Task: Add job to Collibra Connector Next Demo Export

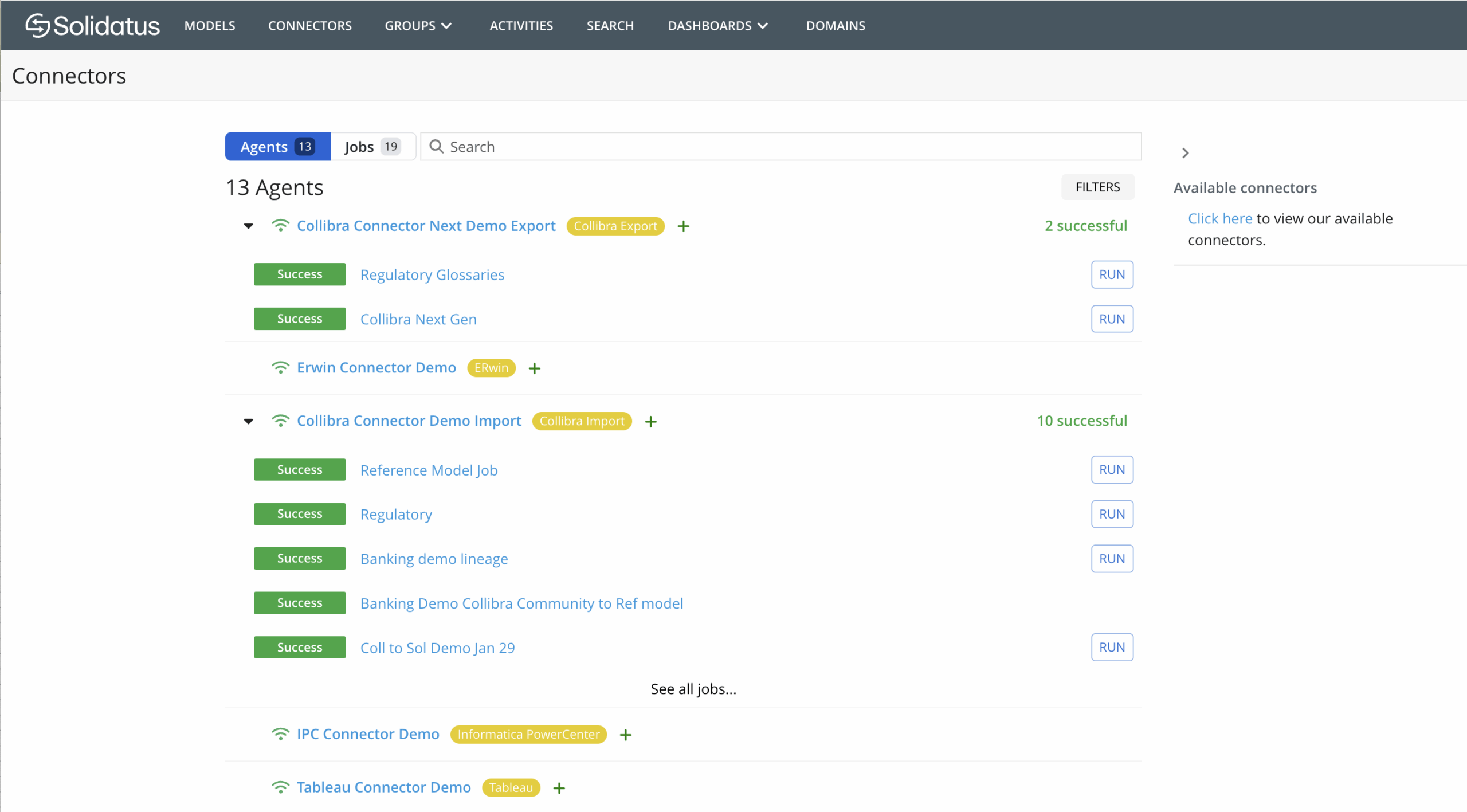Action: pos(684,226)
